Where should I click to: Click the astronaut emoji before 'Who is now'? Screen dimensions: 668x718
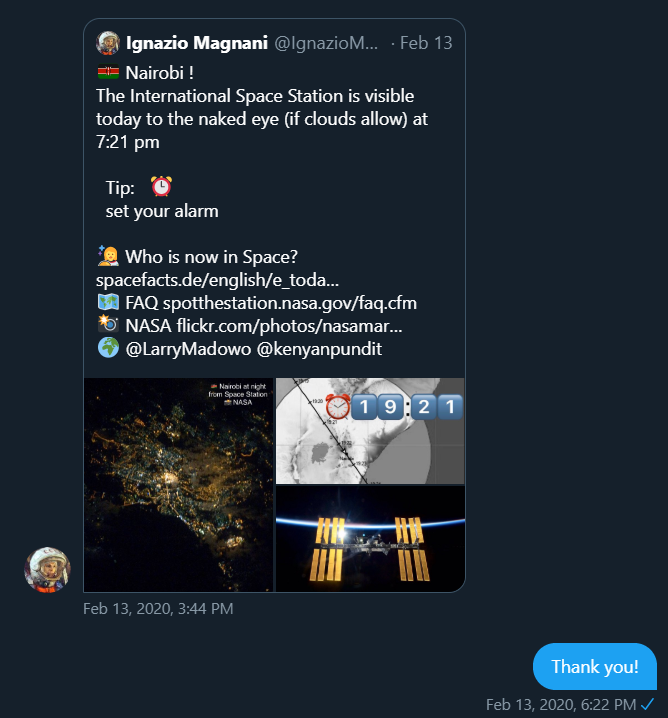pos(108,256)
